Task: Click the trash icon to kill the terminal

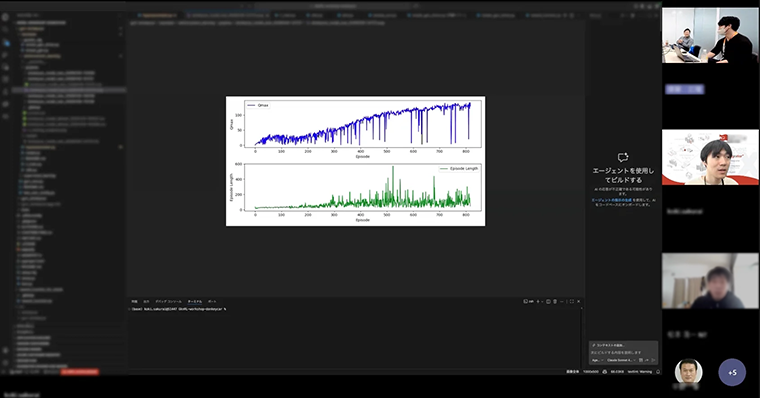Action: coord(555,302)
